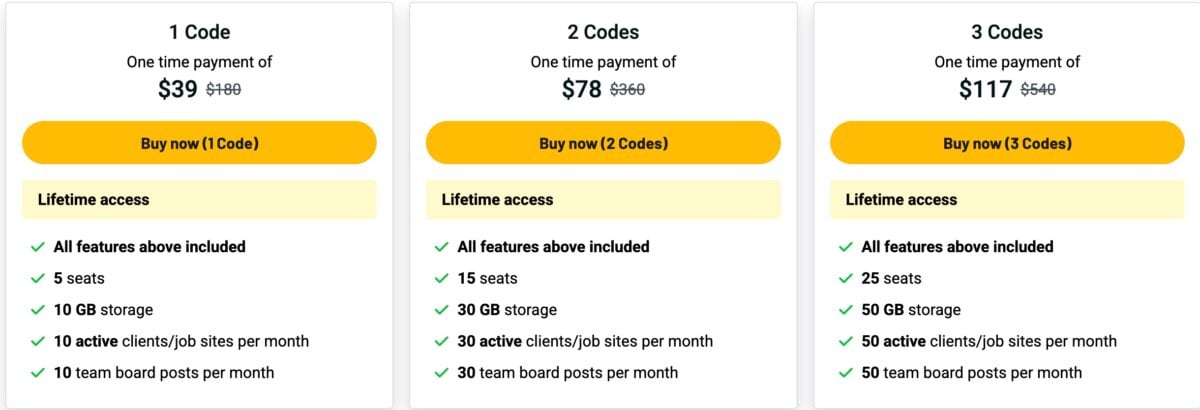The height and width of the screenshot is (410, 1200).
Task: Click checkmark next to 10 GB storage
Action: tap(38, 310)
